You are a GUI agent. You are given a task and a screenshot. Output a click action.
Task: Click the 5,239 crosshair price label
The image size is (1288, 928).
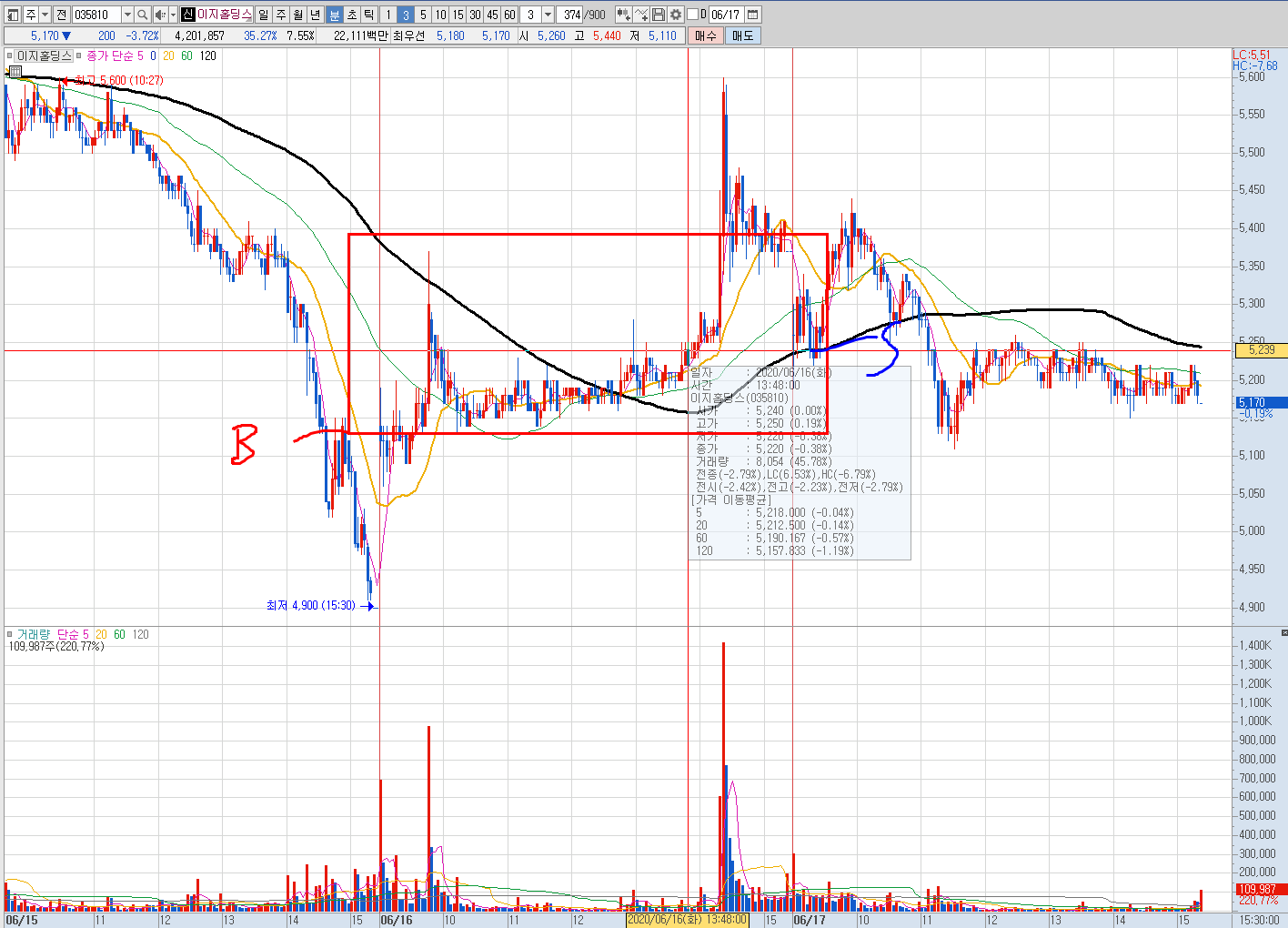[1261, 350]
